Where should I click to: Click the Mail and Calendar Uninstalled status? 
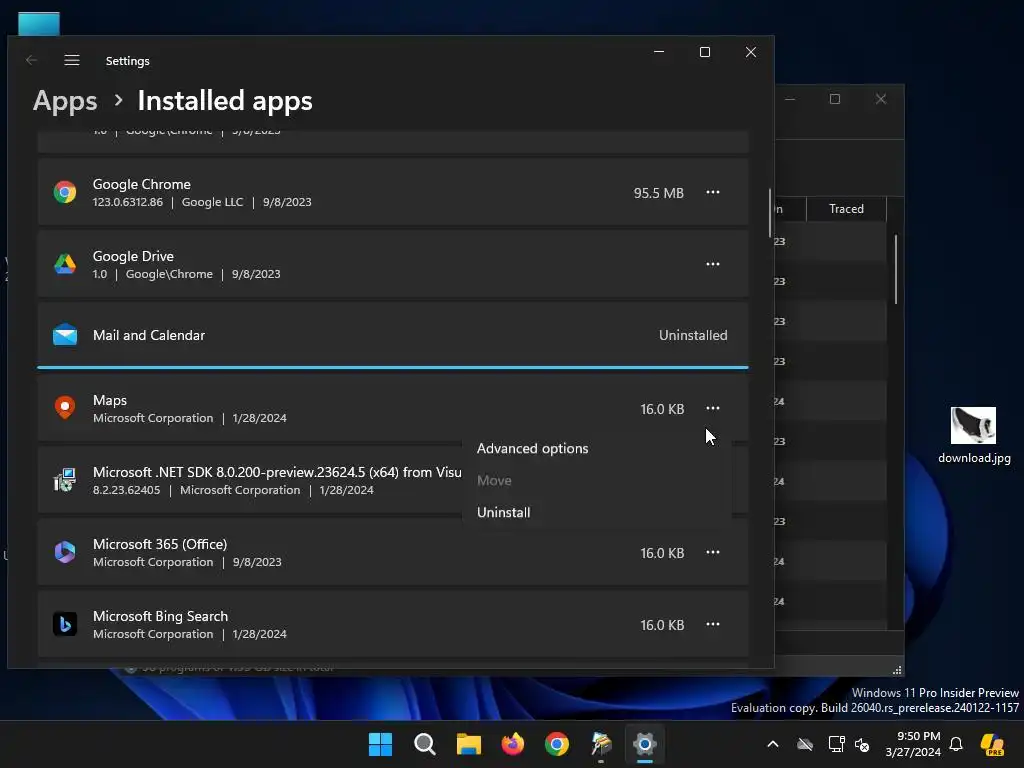pyautogui.click(x=693, y=335)
